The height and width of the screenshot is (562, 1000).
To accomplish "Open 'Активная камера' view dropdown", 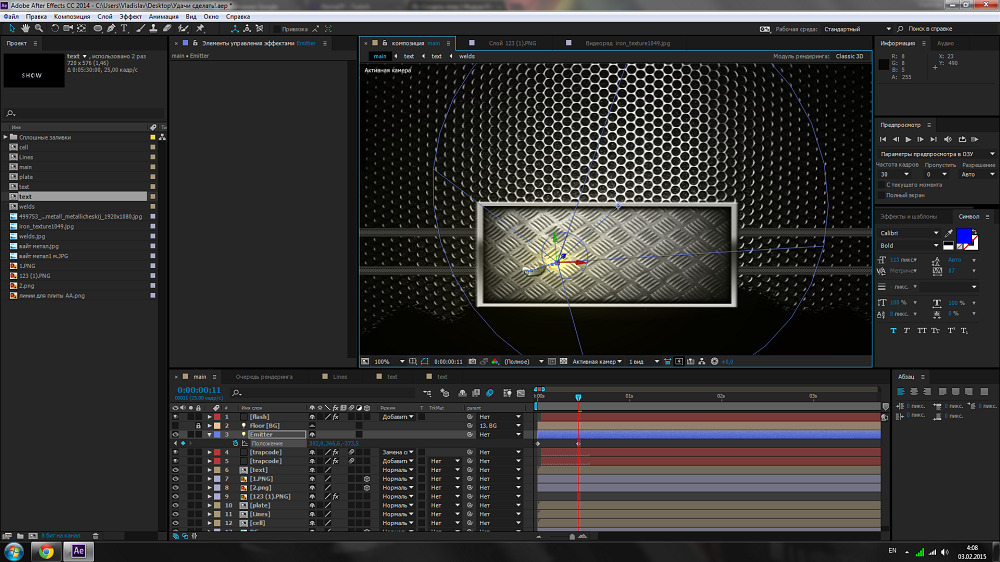I will tap(596, 362).
